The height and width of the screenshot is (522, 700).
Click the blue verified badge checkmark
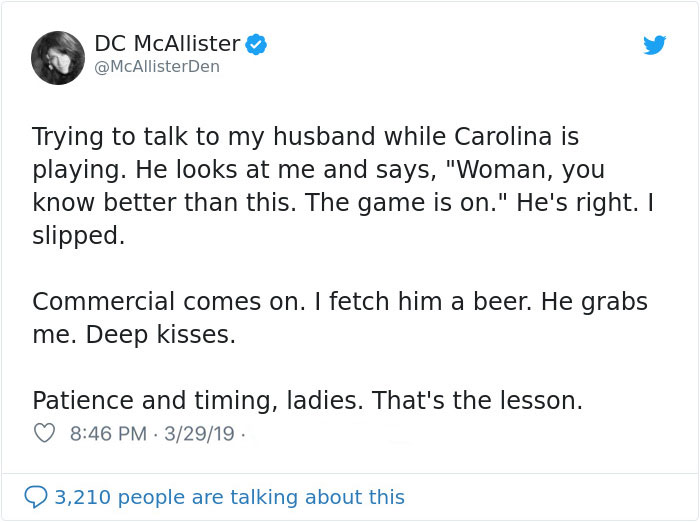(256, 44)
